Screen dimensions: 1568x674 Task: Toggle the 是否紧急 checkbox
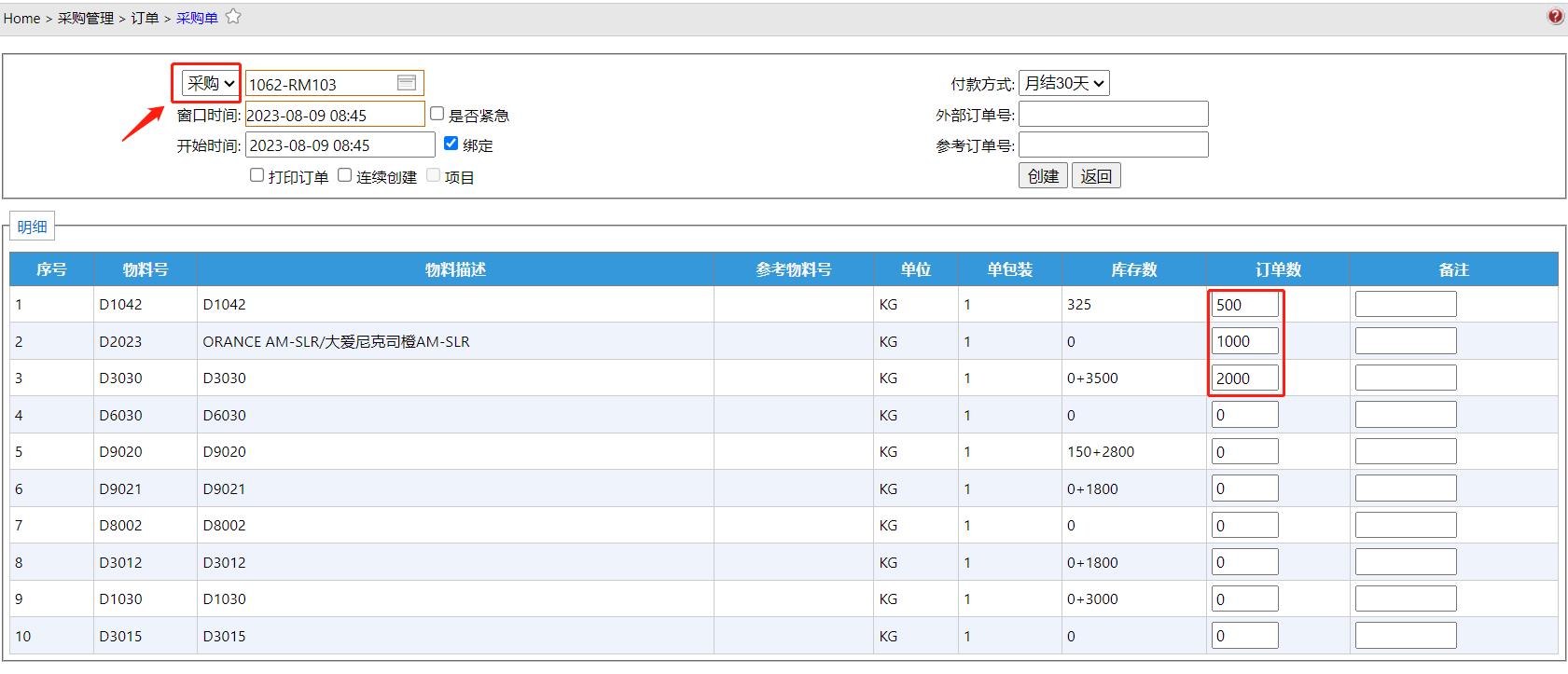click(437, 114)
